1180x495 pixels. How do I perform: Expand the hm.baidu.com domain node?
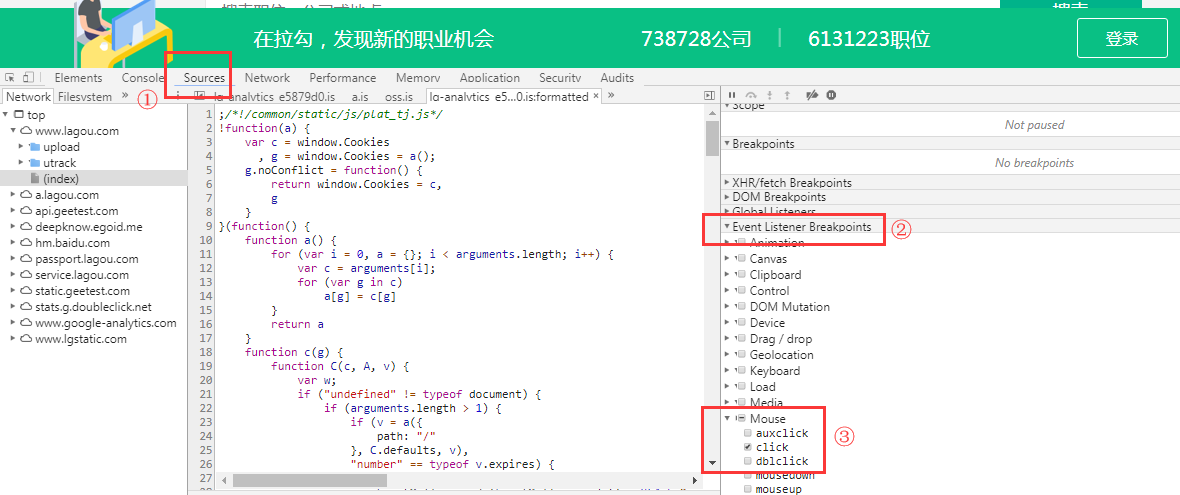14,242
